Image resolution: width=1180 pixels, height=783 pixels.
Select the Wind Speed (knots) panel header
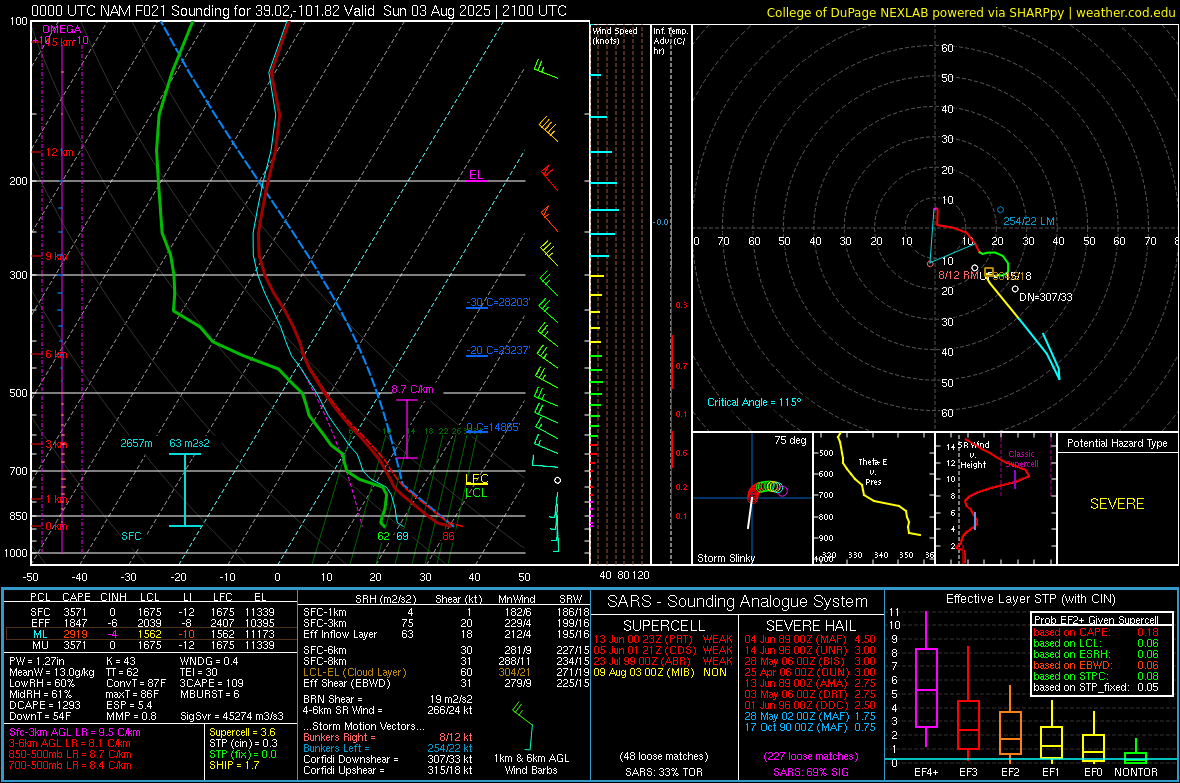(615, 35)
